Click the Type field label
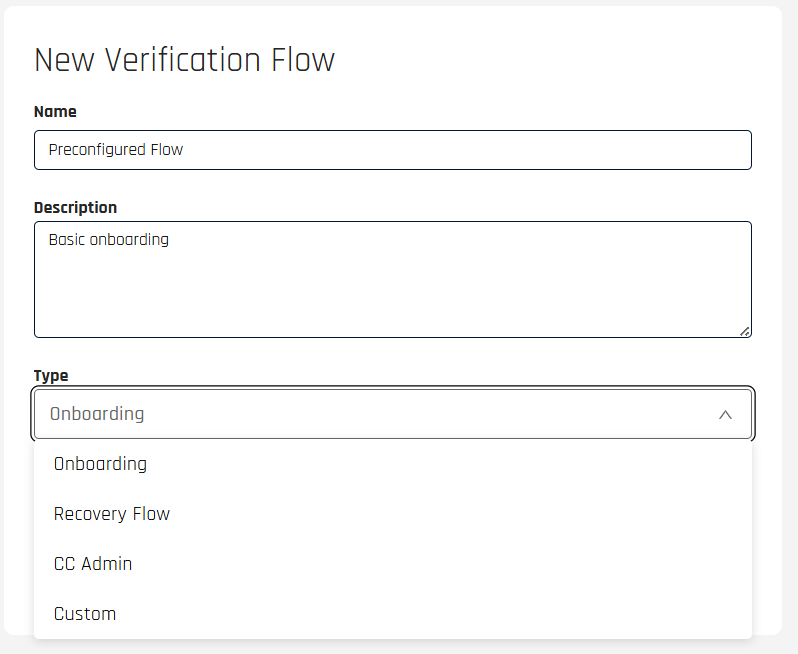The height and width of the screenshot is (654, 798). pos(51,376)
